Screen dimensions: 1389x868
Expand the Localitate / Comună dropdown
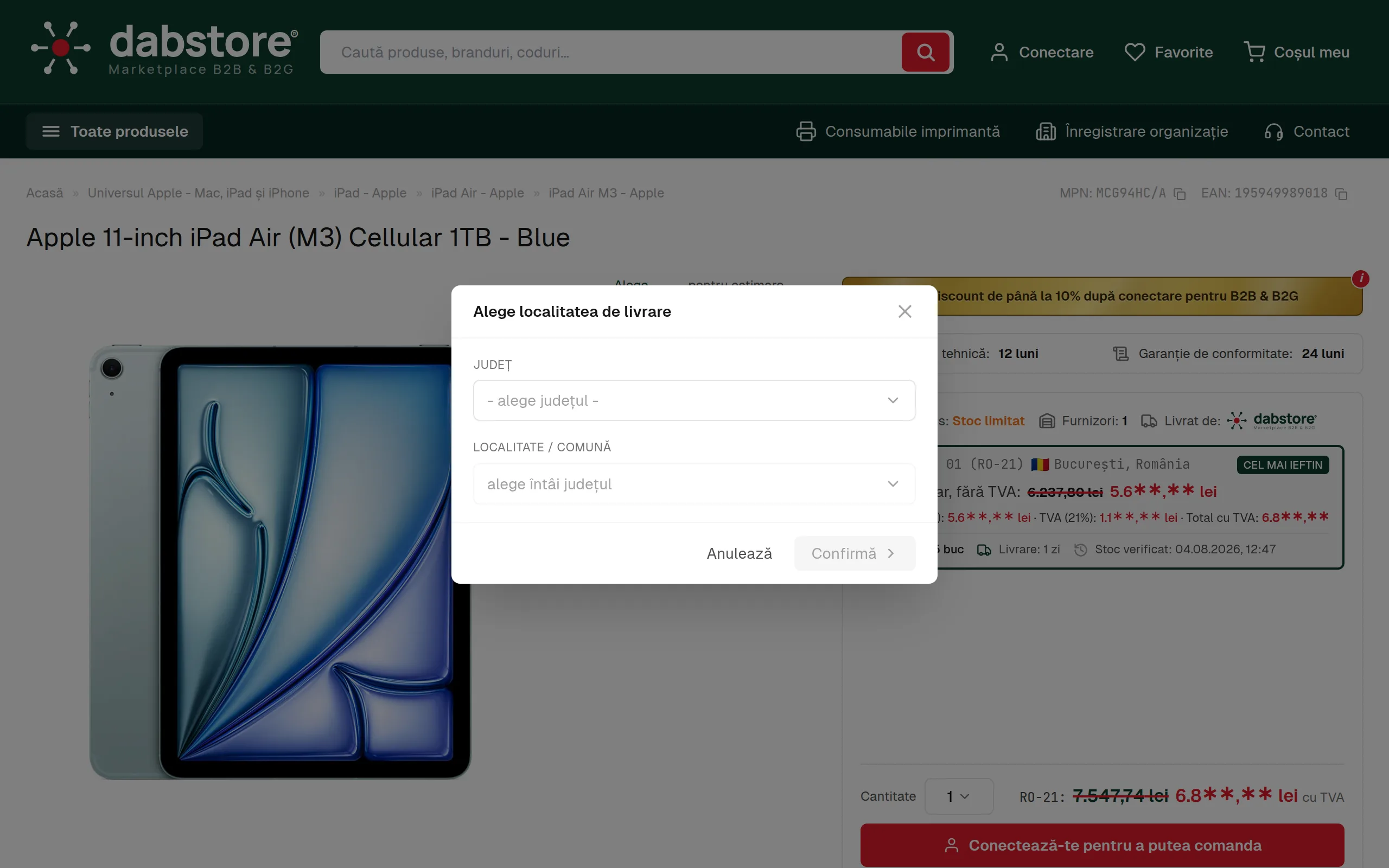[694, 484]
